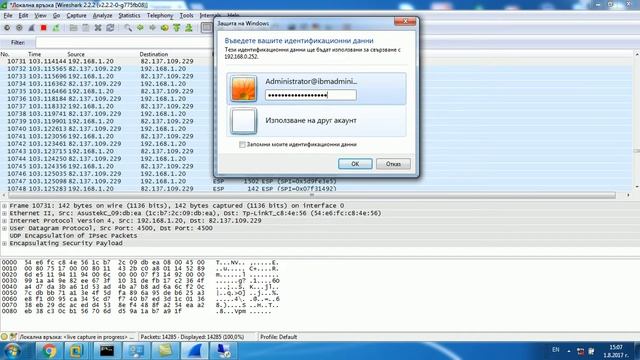The height and width of the screenshot is (360, 640).
Task: Go to specified packet number icon
Action: click(x=164, y=28)
